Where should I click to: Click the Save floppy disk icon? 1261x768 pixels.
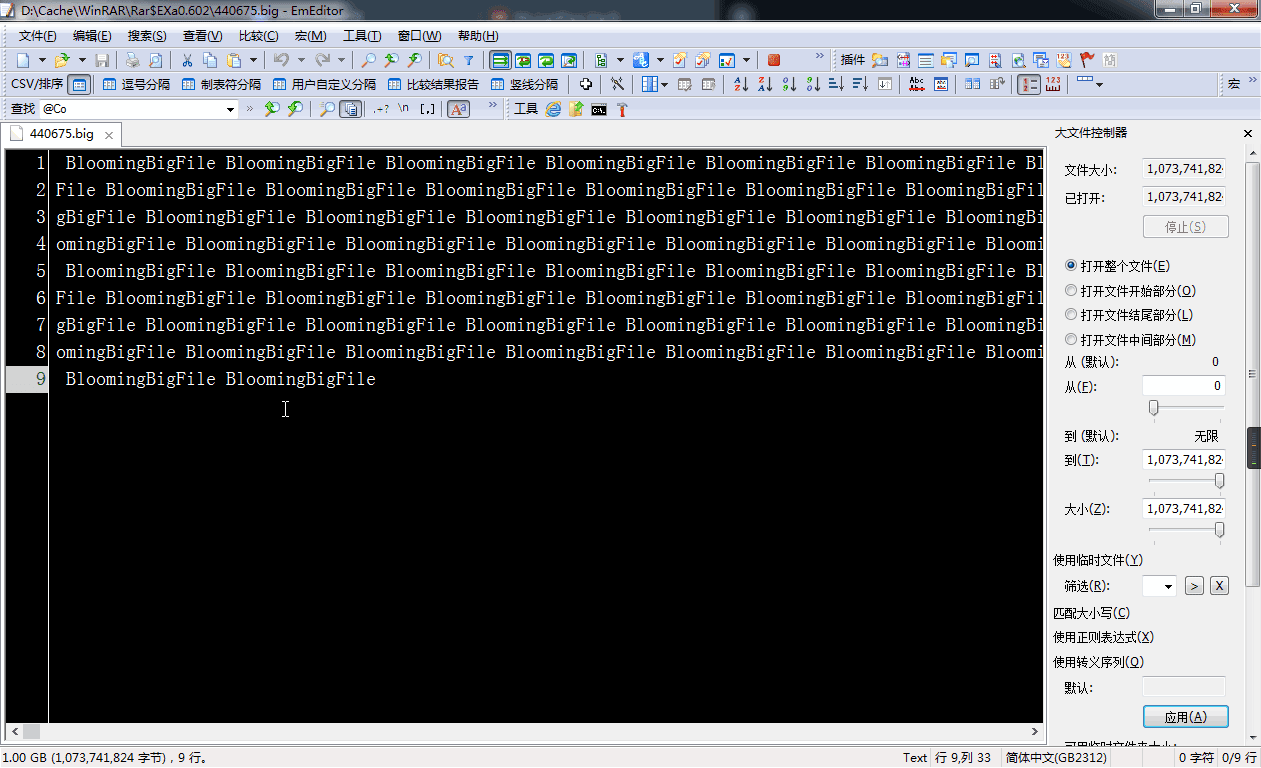(102, 60)
